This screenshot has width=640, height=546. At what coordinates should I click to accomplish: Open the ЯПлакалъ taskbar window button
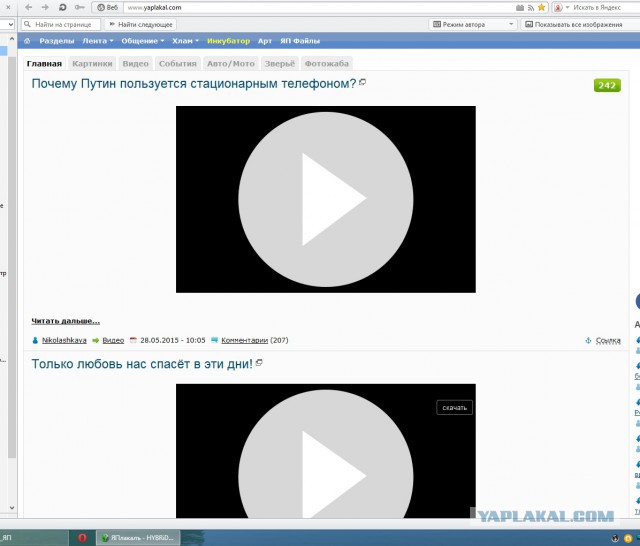[x=138, y=538]
